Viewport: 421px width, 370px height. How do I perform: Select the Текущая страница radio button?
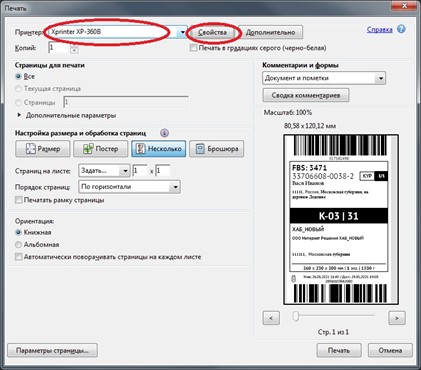pos(18,89)
